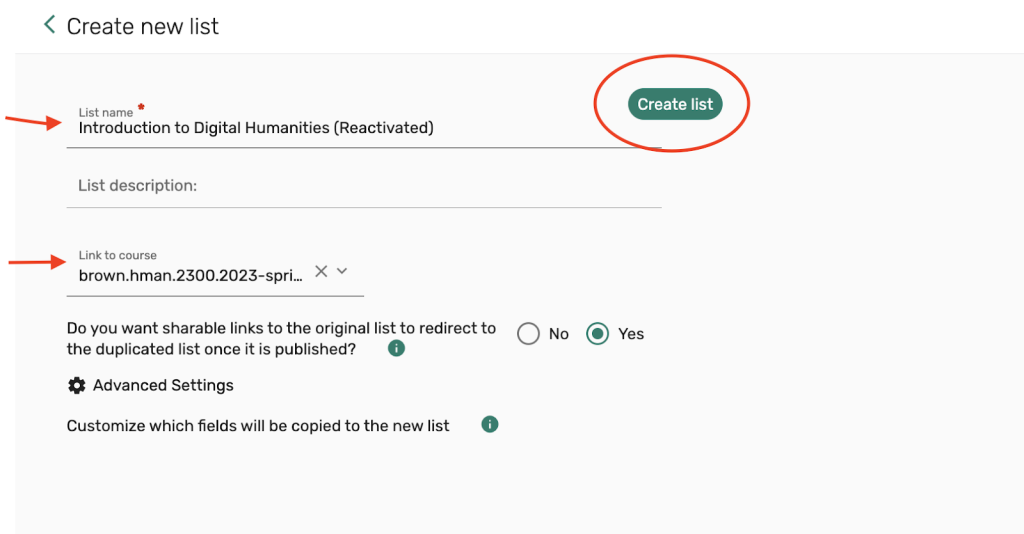The image size is (1024, 534).
Task: Select the No radio button
Action: [528, 334]
